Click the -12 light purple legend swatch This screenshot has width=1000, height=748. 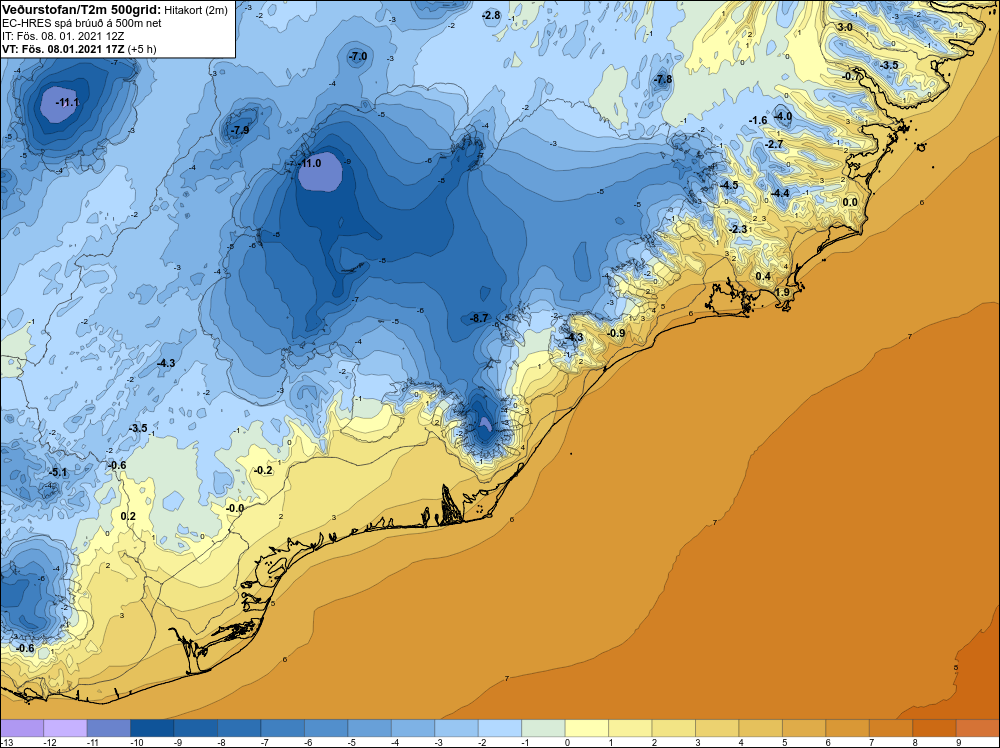coord(65,728)
